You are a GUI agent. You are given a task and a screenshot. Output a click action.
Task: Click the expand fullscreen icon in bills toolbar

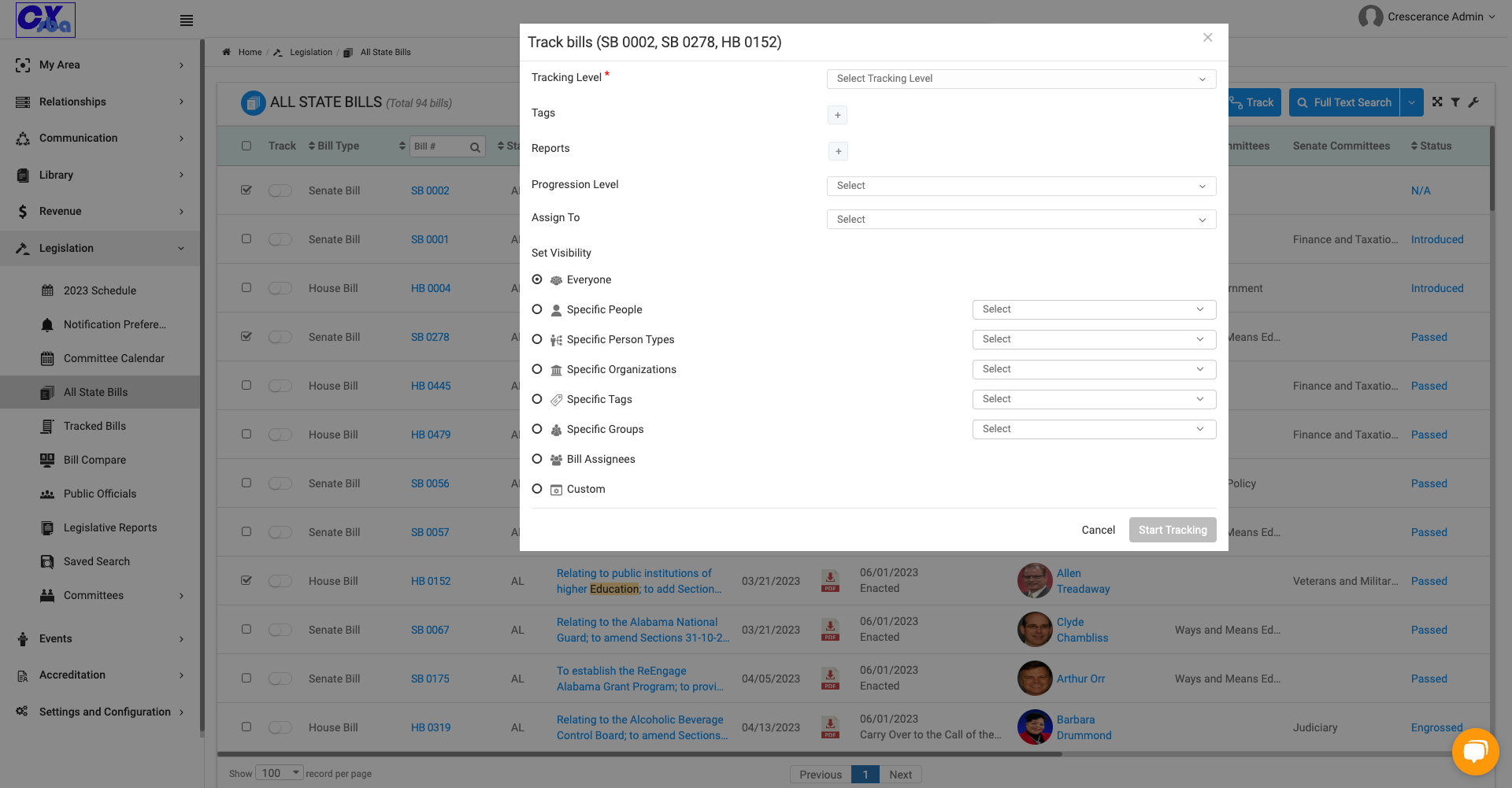1437,102
